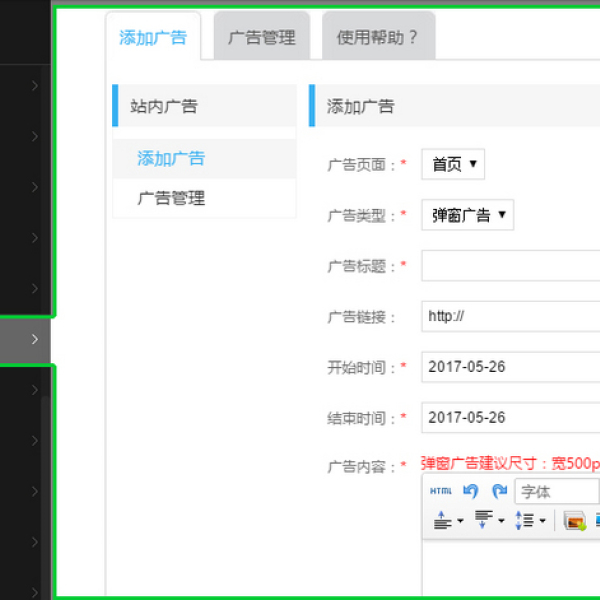The height and width of the screenshot is (600, 600).
Task: Focus the 广告链接 field containing http://
Action: pyautogui.click(x=510, y=316)
